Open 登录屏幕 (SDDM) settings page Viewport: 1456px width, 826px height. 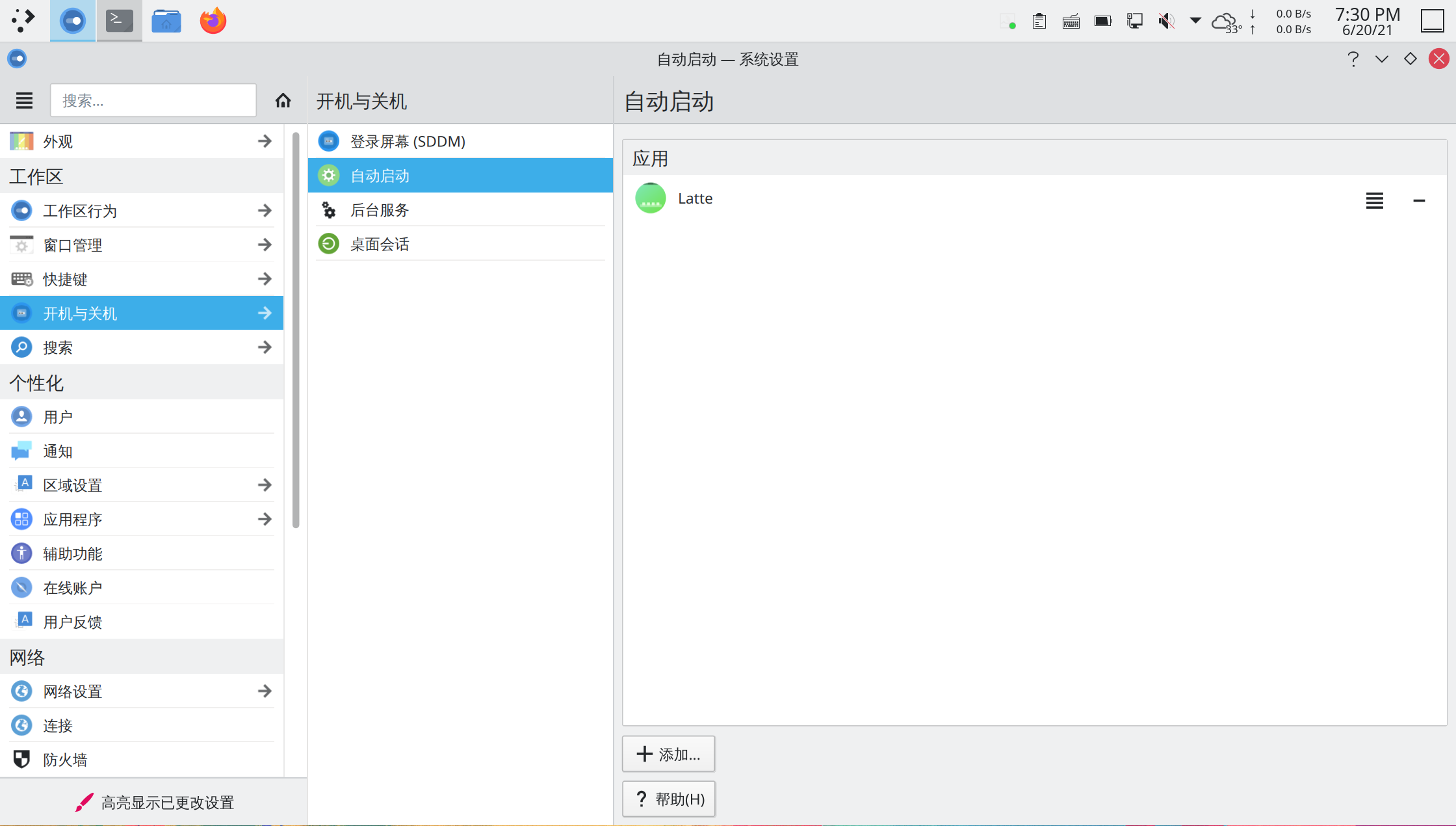click(x=408, y=141)
